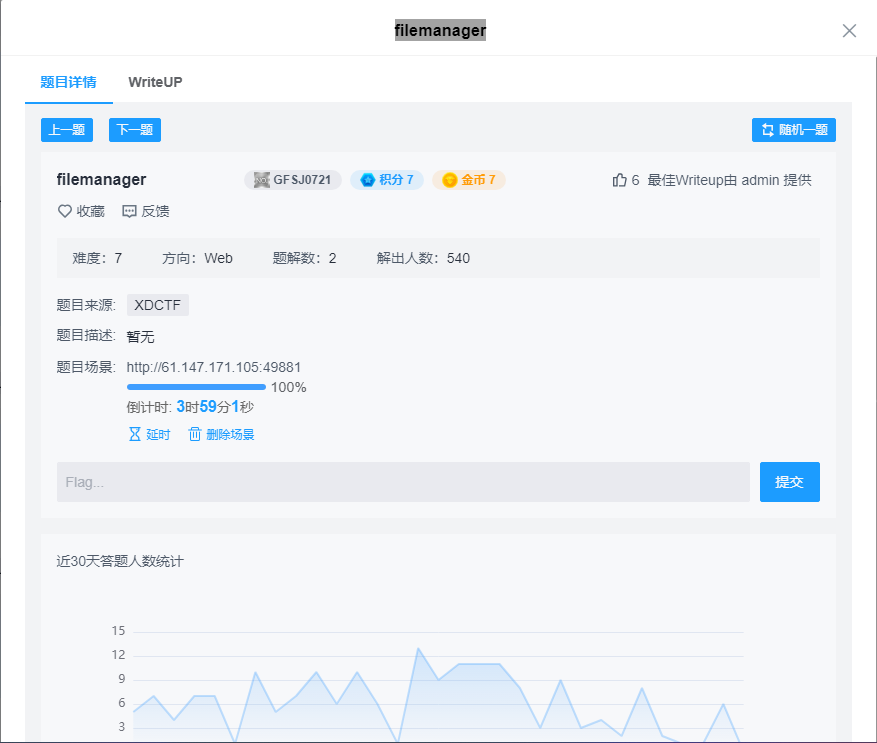Click the hourglass extend-time icon
Screen dimensions: 877x743
(x=135, y=434)
